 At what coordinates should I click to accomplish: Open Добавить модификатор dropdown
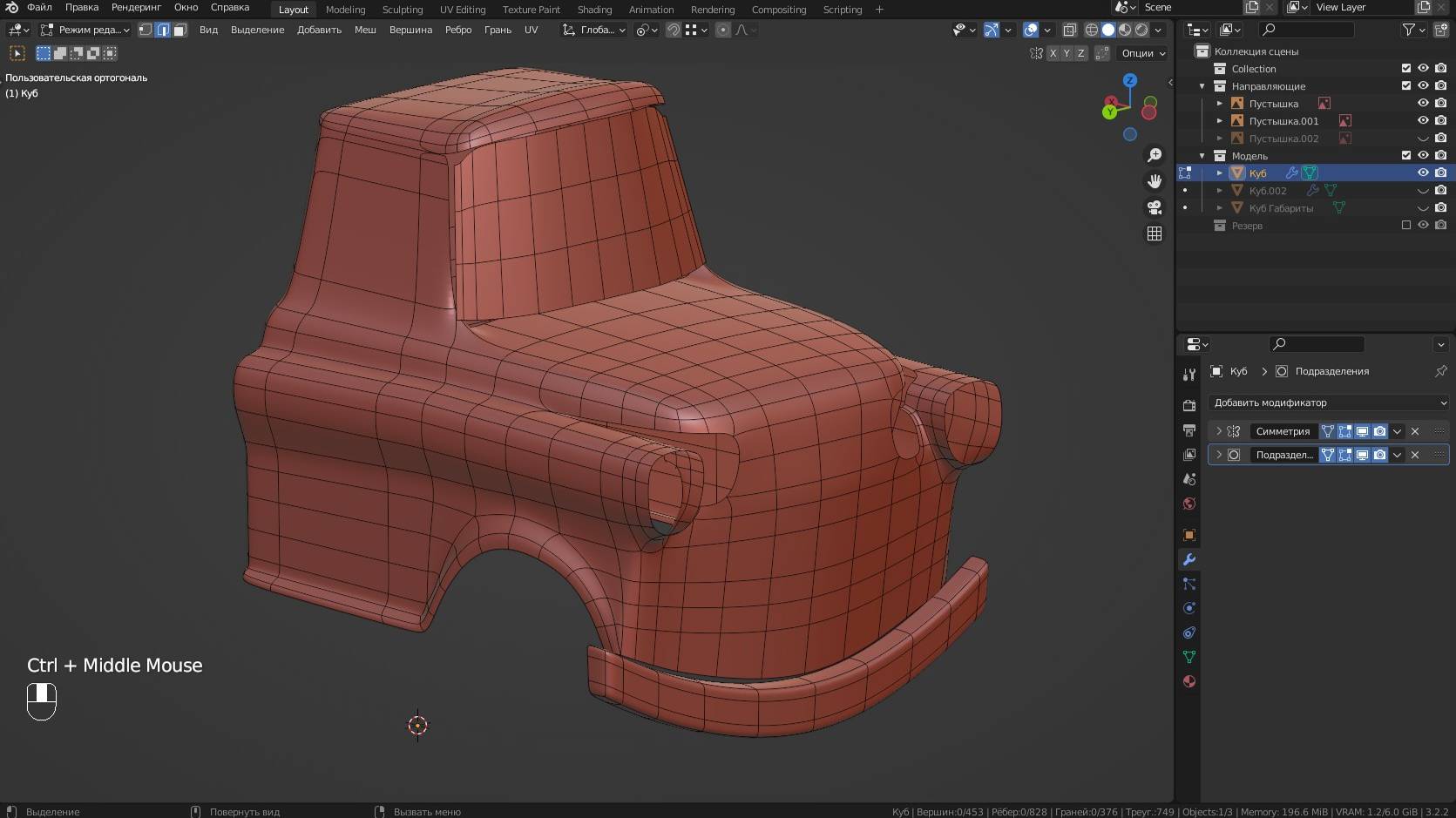pos(1328,402)
